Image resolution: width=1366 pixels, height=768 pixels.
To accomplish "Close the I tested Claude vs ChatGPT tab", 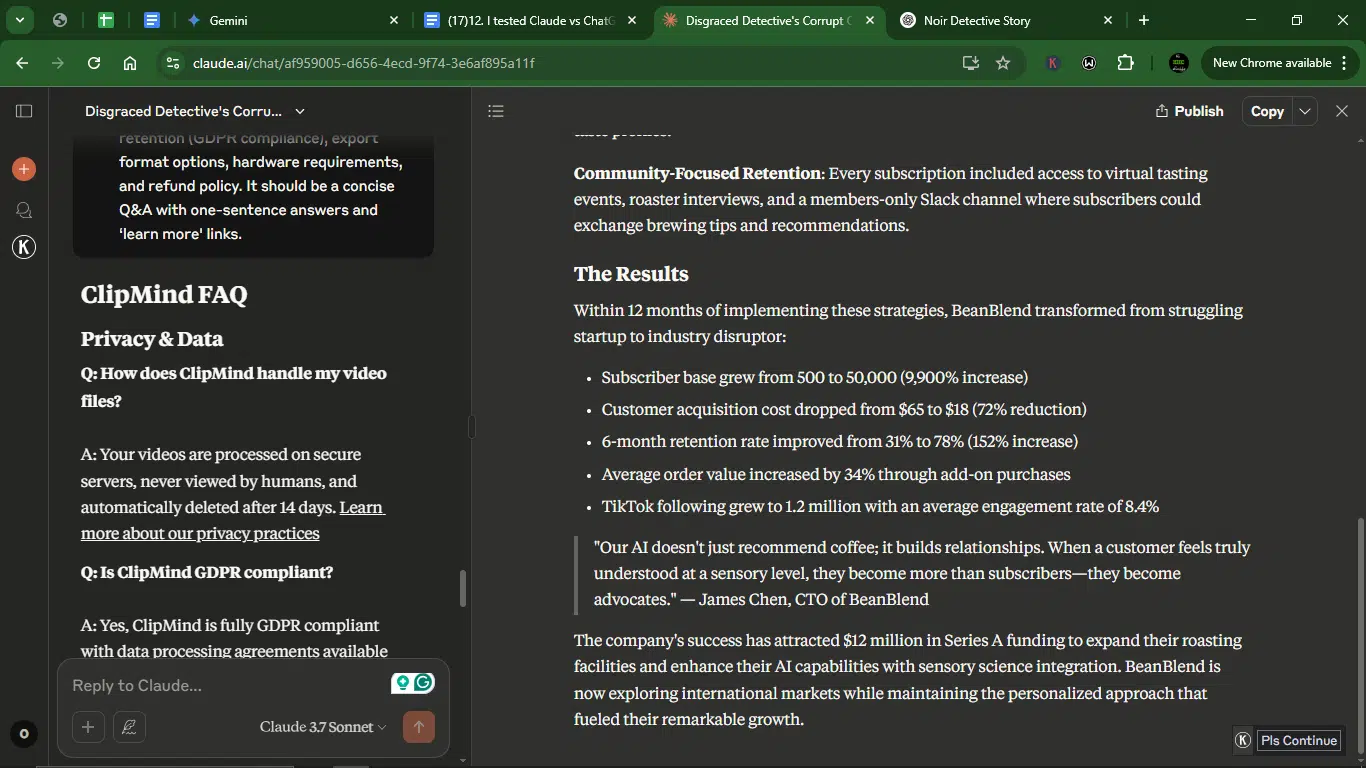I will coord(632,20).
